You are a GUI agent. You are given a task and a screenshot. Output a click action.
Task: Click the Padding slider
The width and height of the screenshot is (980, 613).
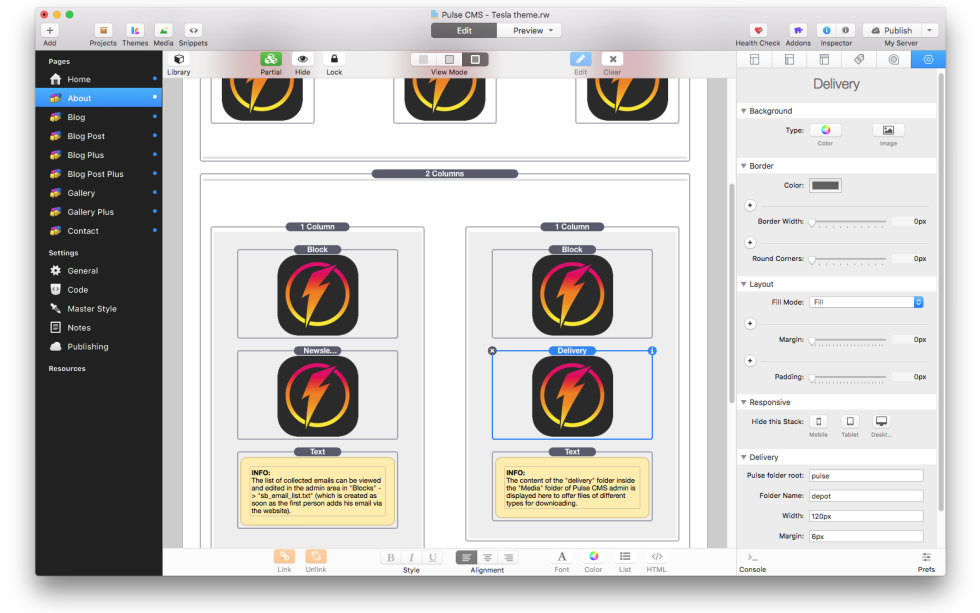click(848, 377)
